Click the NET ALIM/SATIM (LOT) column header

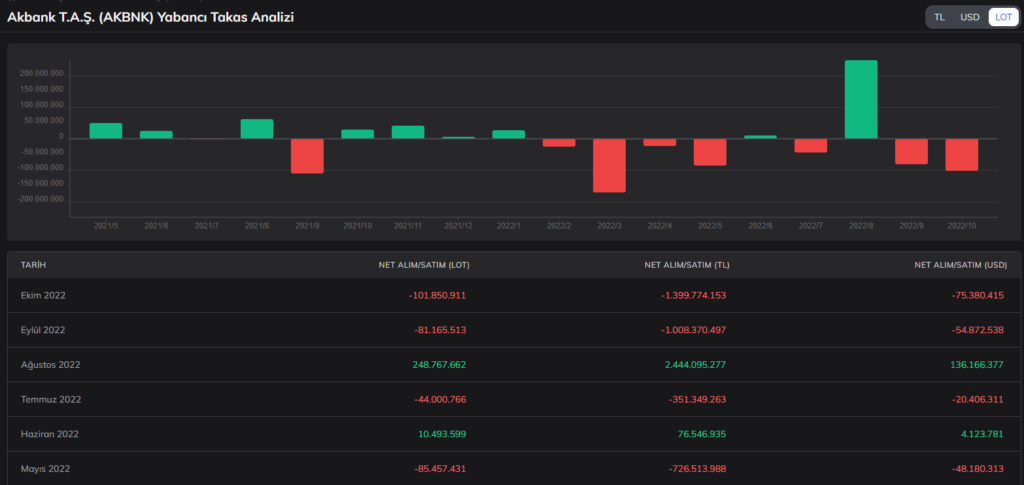pyautogui.click(x=424, y=265)
